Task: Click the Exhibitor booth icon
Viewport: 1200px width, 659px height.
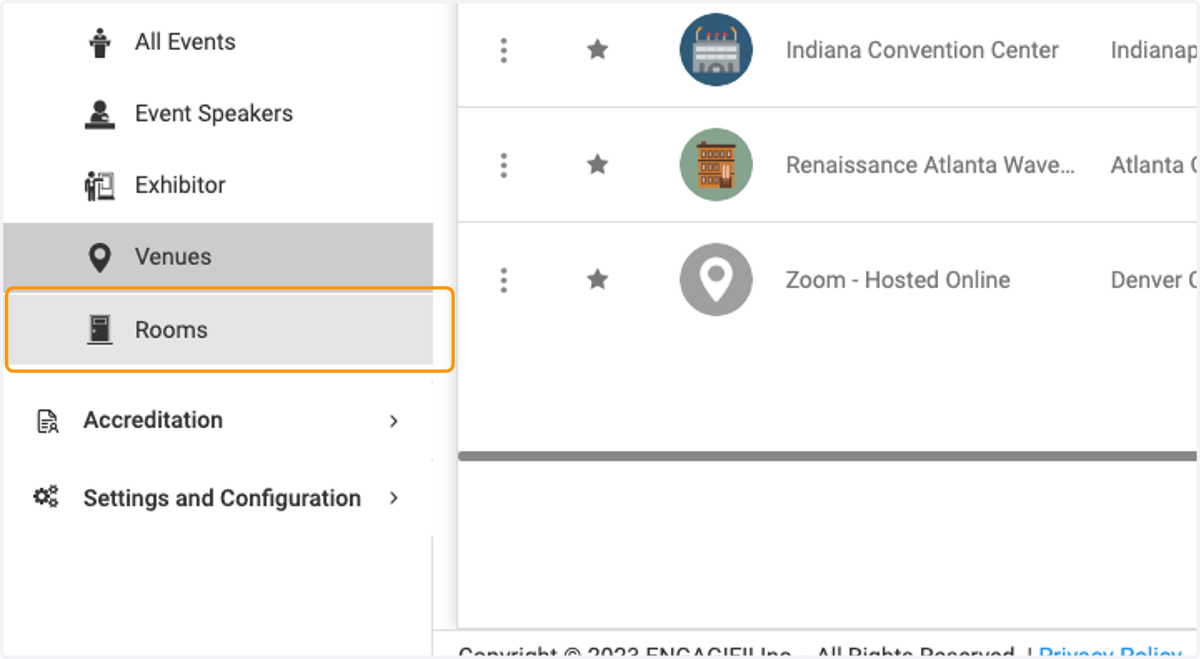Action: pos(99,186)
